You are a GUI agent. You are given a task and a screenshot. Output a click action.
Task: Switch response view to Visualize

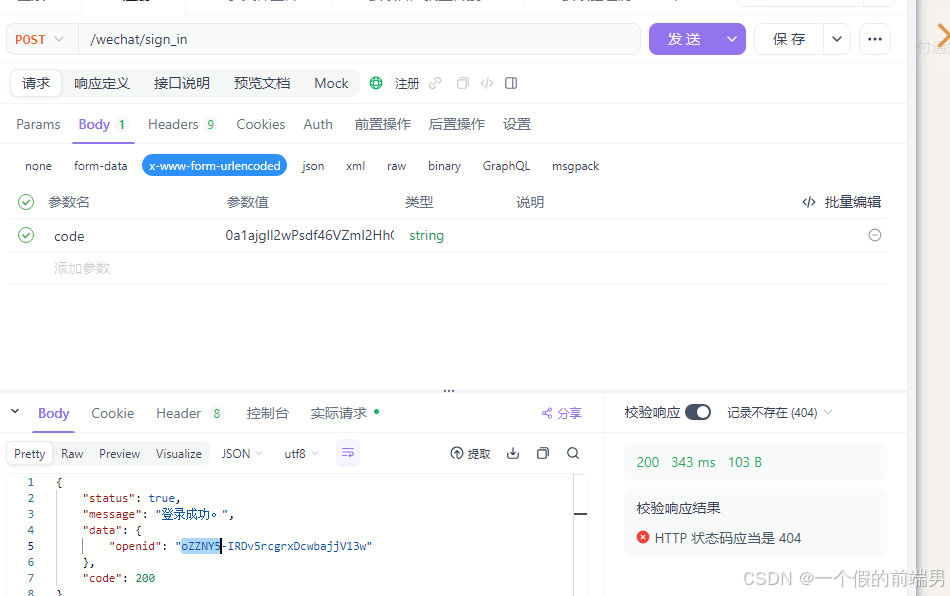[179, 453]
